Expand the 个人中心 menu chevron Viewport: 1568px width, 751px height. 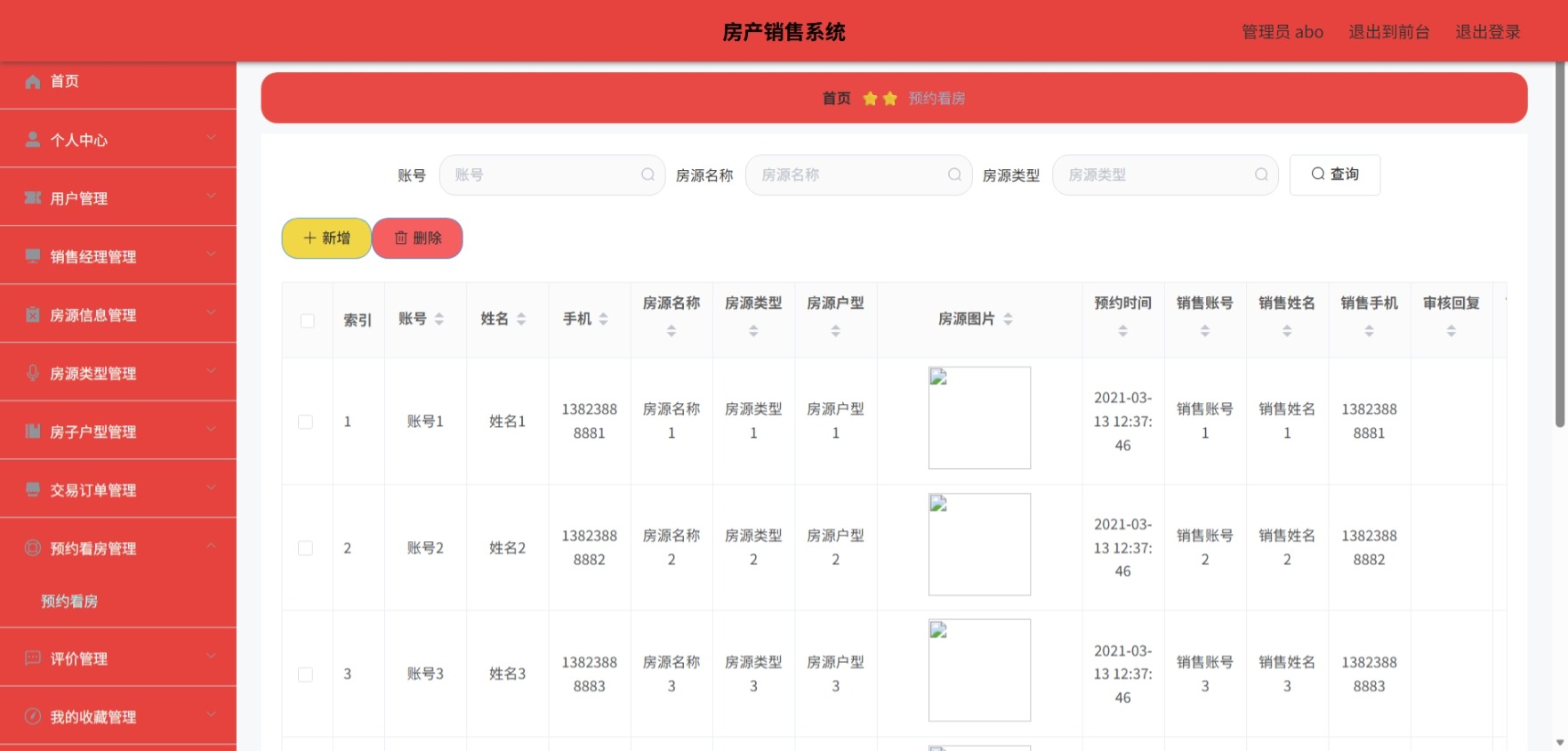pyautogui.click(x=212, y=137)
